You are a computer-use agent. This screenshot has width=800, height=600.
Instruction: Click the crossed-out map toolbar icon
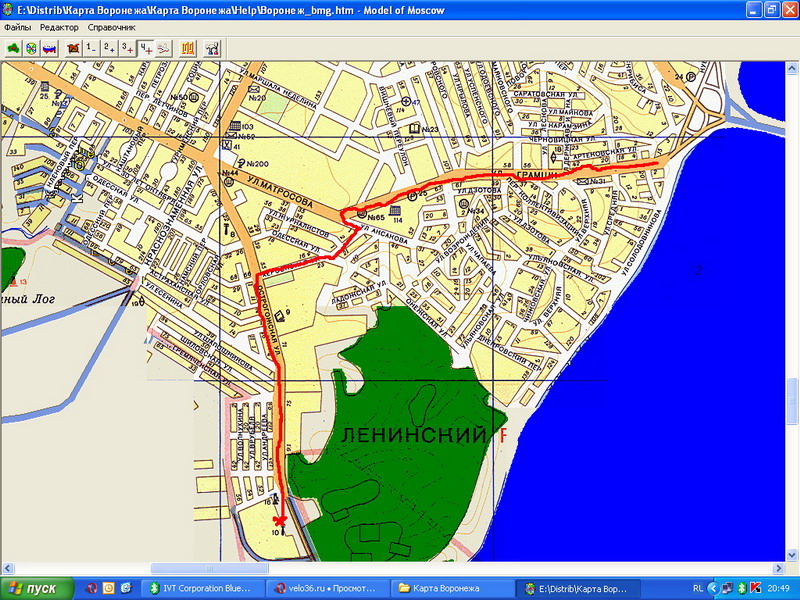[72, 47]
